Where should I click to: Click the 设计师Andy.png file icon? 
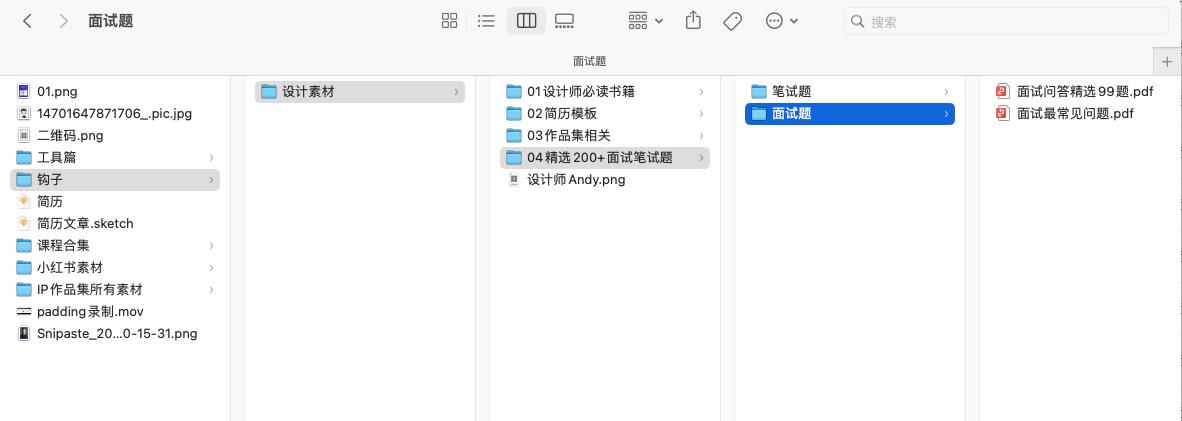tap(513, 180)
